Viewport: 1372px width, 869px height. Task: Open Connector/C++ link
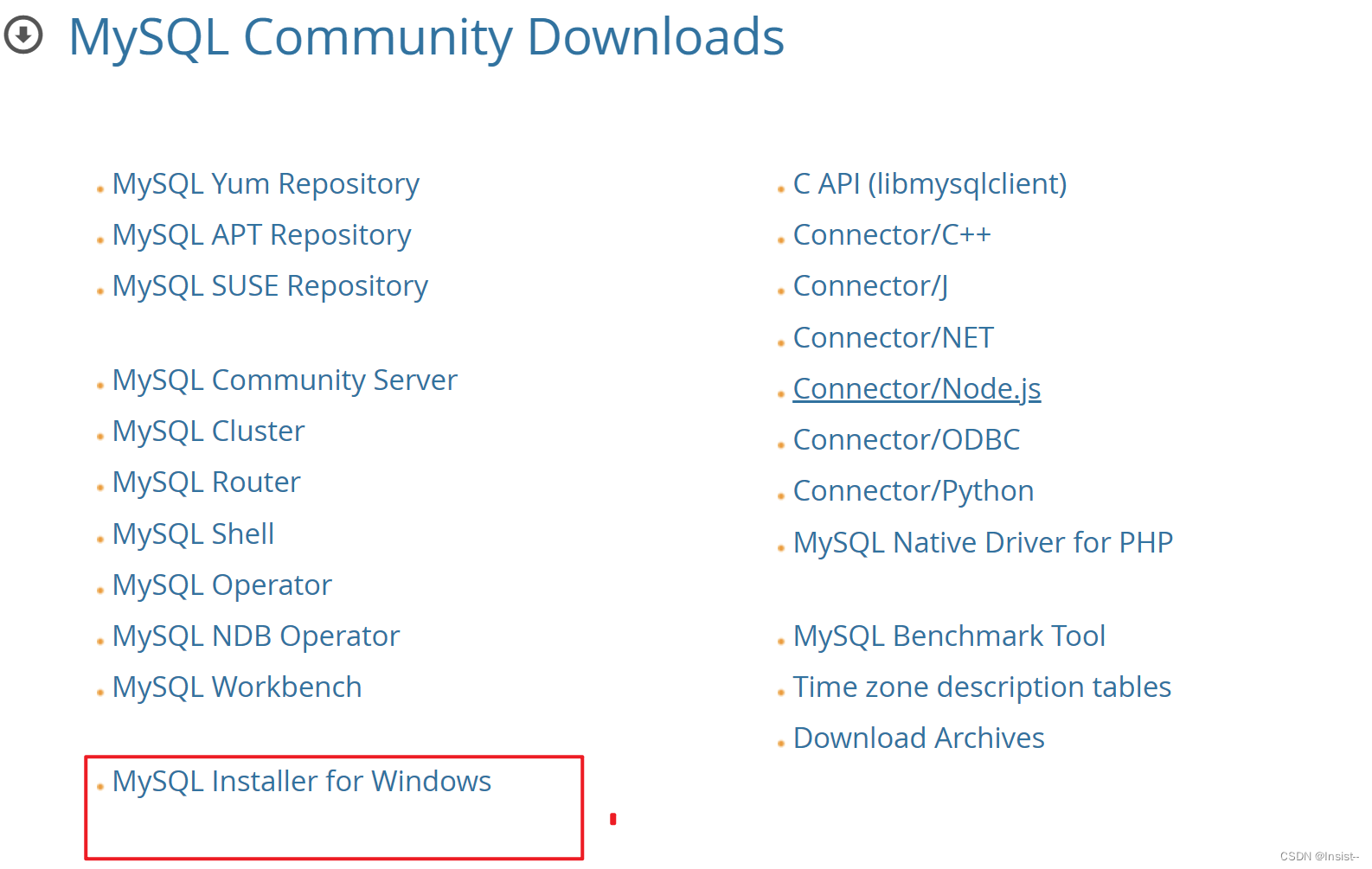tap(892, 235)
